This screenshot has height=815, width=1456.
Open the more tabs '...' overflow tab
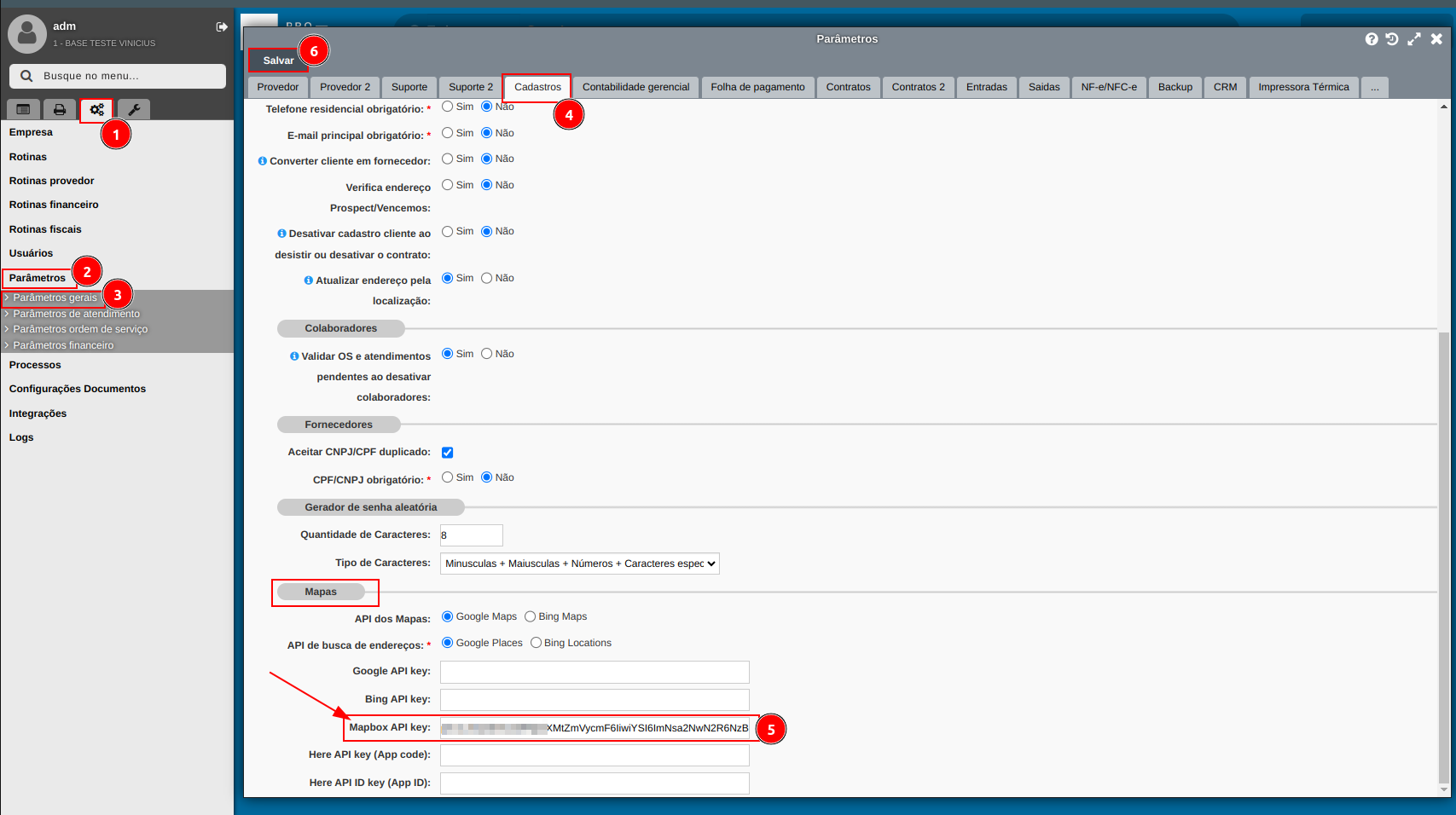click(x=1375, y=87)
